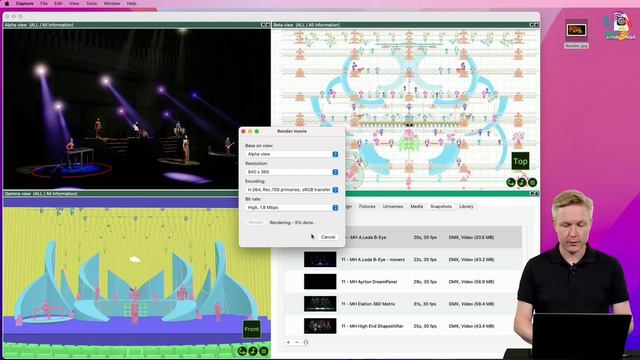Click the Gamma view title bar
Screen dimensions: 640x360
pyautogui.click(x=137, y=193)
